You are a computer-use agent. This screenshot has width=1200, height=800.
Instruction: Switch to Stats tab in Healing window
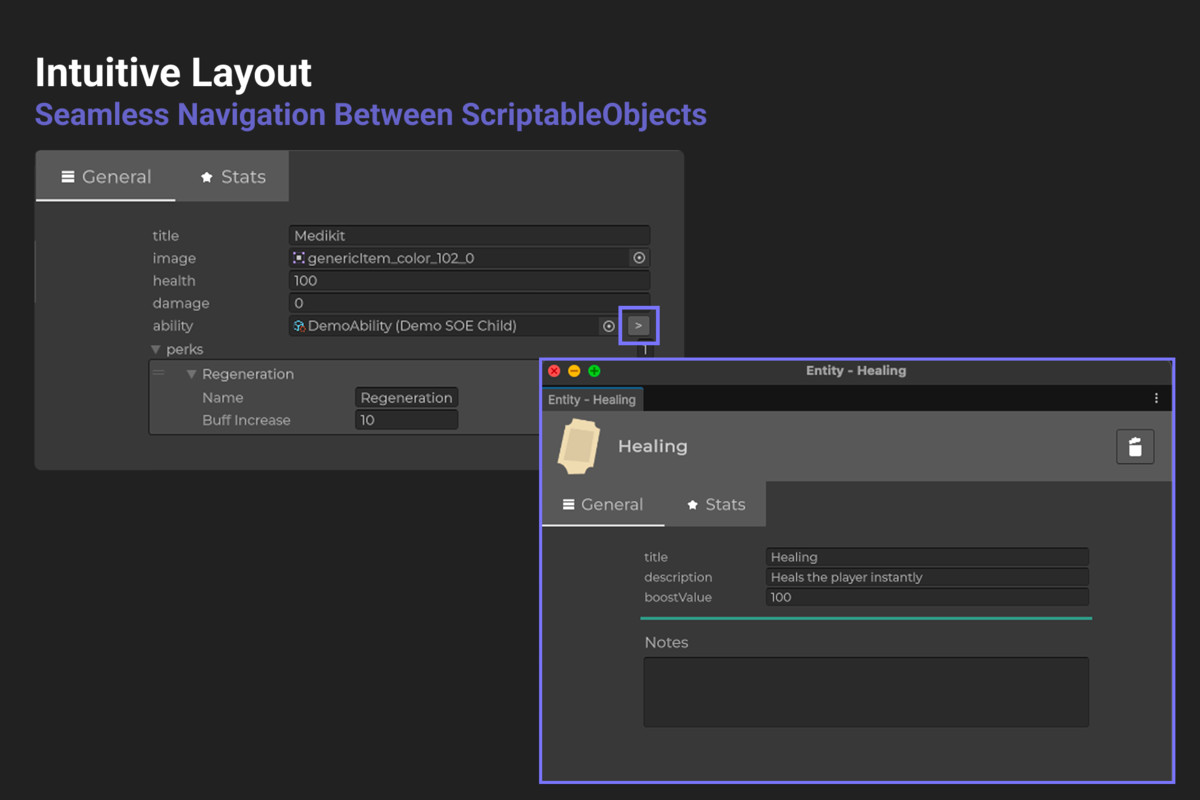pyautogui.click(x=715, y=505)
